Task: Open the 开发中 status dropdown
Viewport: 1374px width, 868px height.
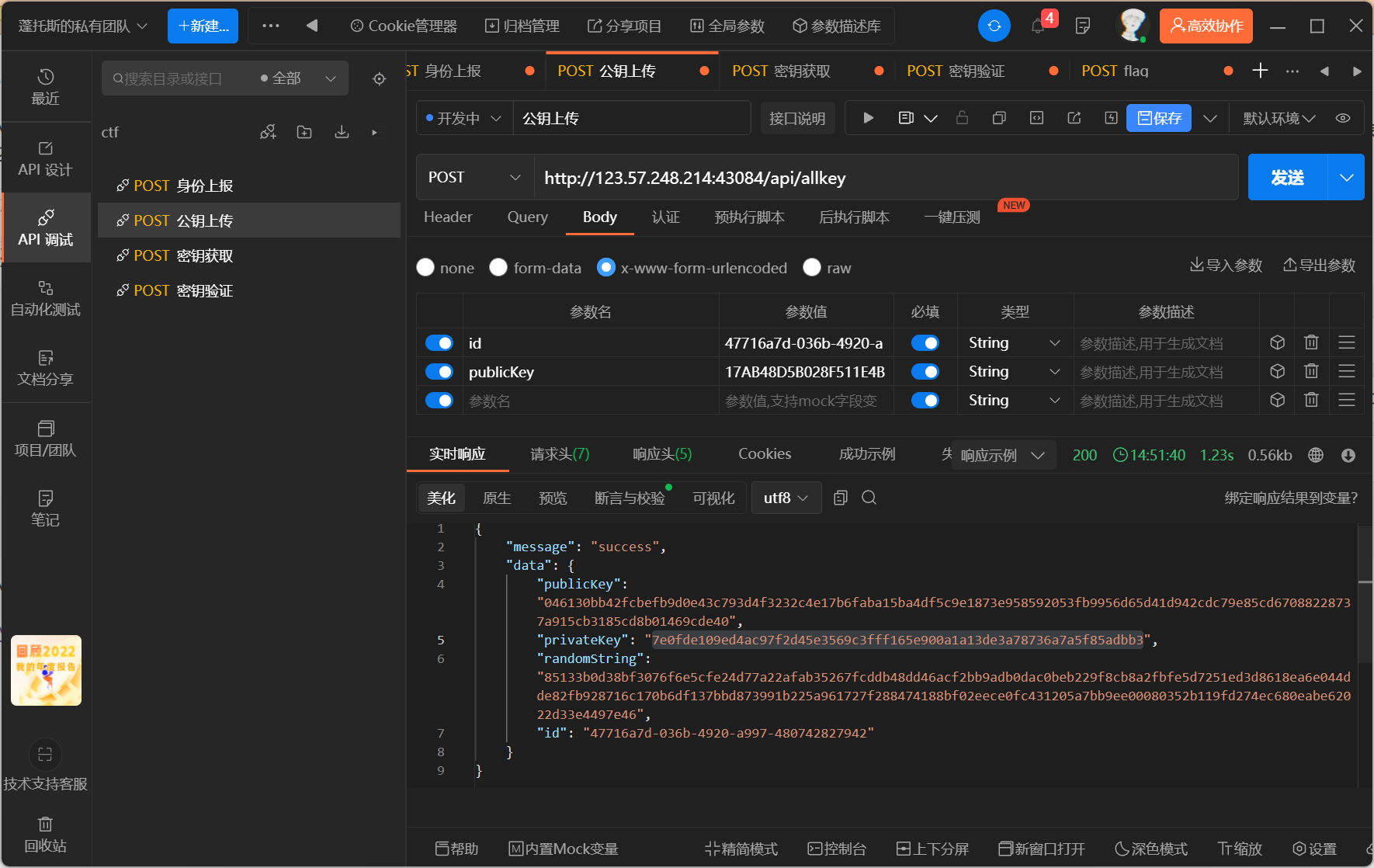Action: 464,118
